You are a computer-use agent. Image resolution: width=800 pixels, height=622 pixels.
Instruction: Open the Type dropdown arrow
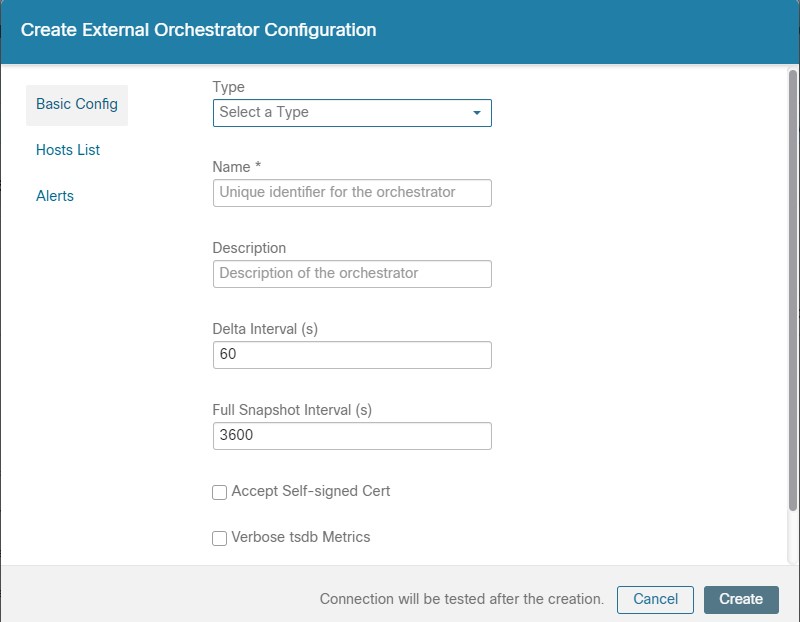[x=477, y=113]
